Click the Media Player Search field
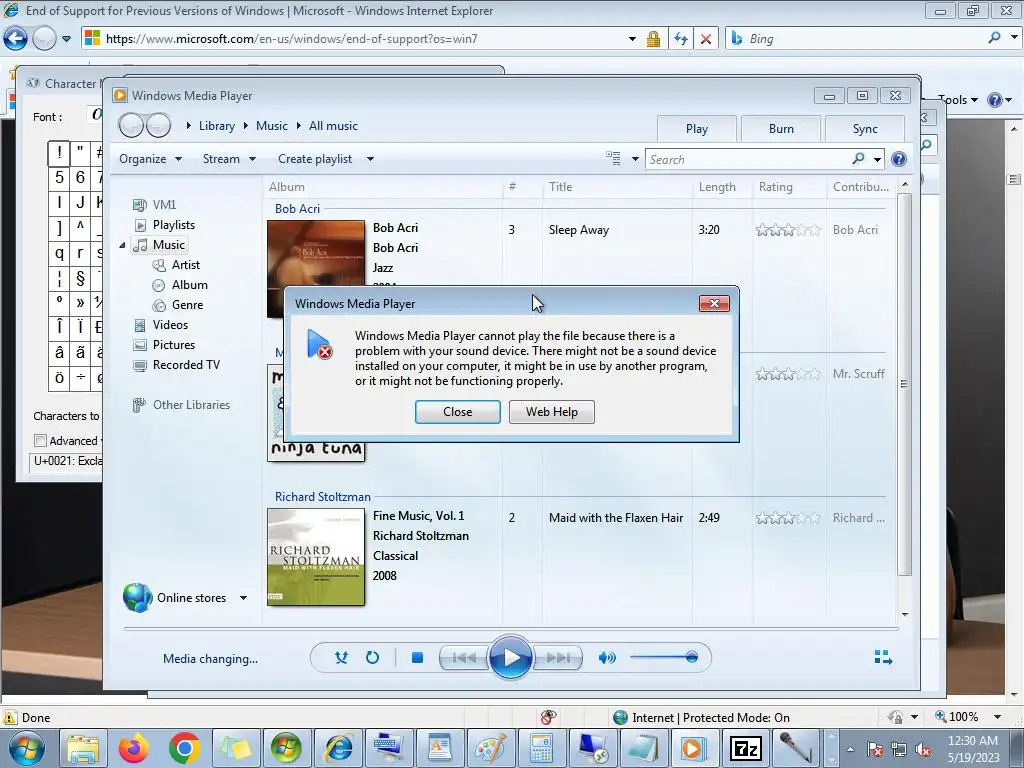1024x768 pixels. tap(748, 159)
